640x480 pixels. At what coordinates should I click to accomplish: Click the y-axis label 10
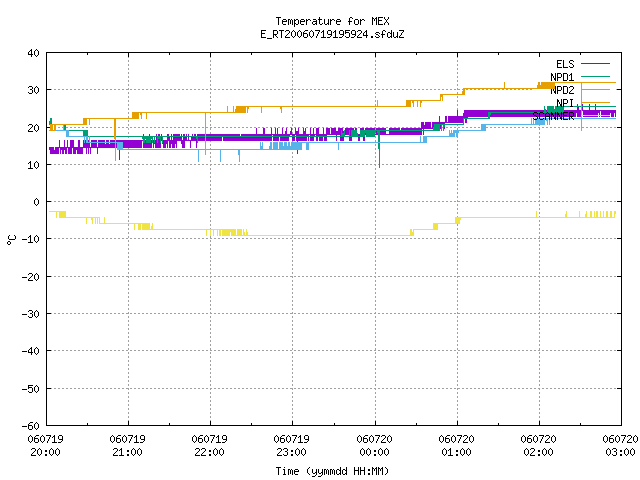click(x=33, y=165)
